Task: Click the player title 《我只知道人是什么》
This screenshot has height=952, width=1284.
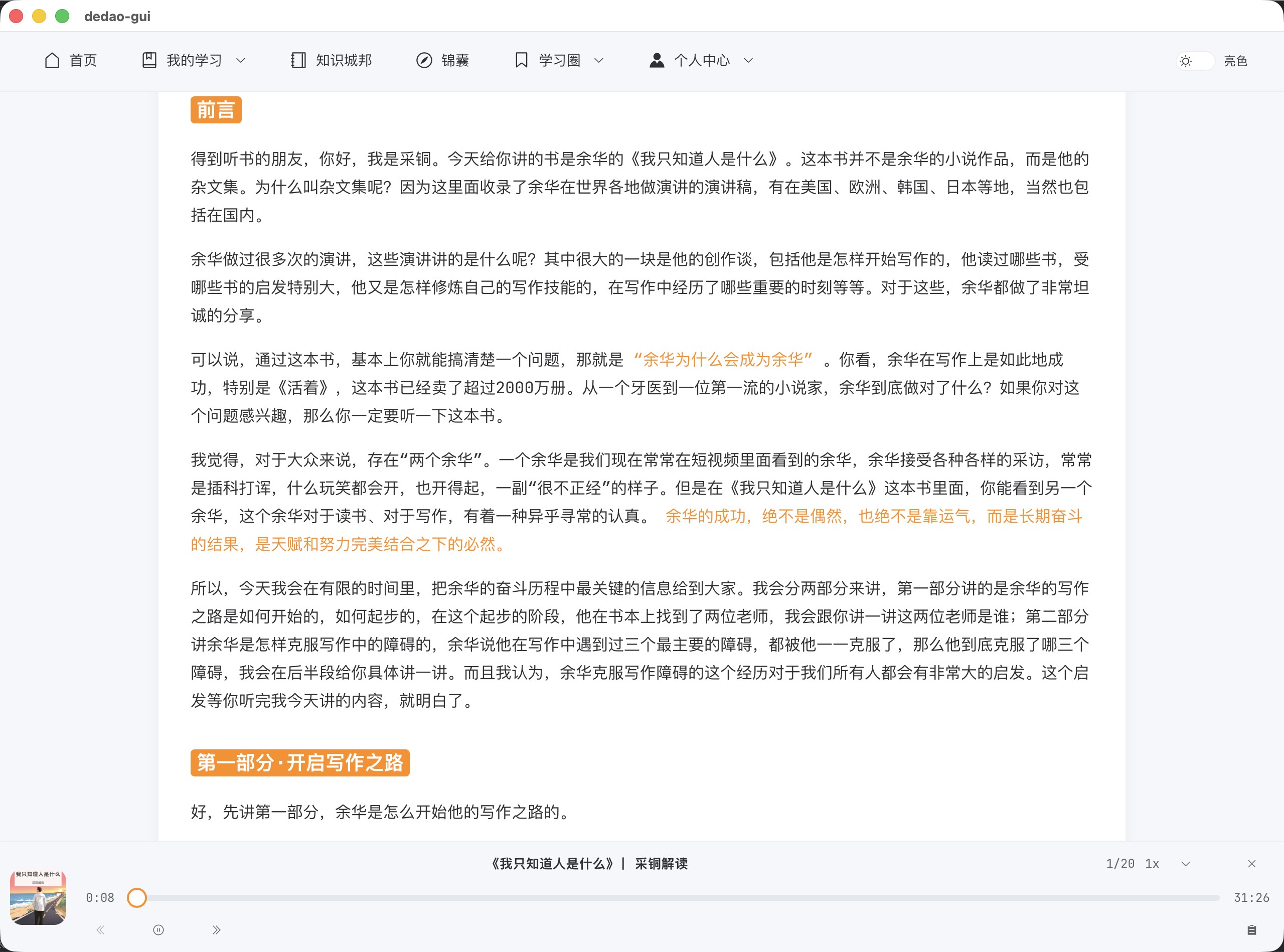Action: pos(552,863)
